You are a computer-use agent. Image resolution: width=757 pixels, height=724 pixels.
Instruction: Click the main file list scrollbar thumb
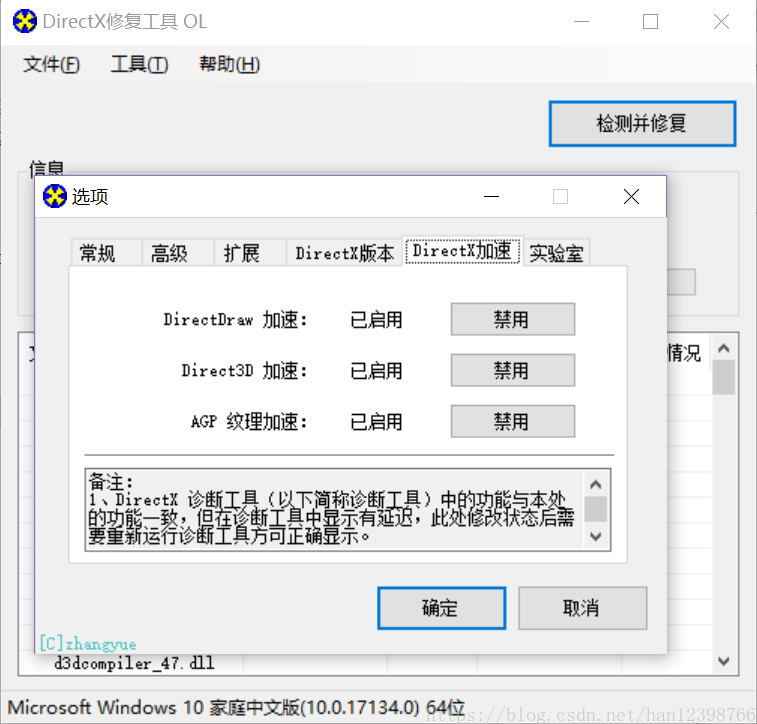point(723,377)
